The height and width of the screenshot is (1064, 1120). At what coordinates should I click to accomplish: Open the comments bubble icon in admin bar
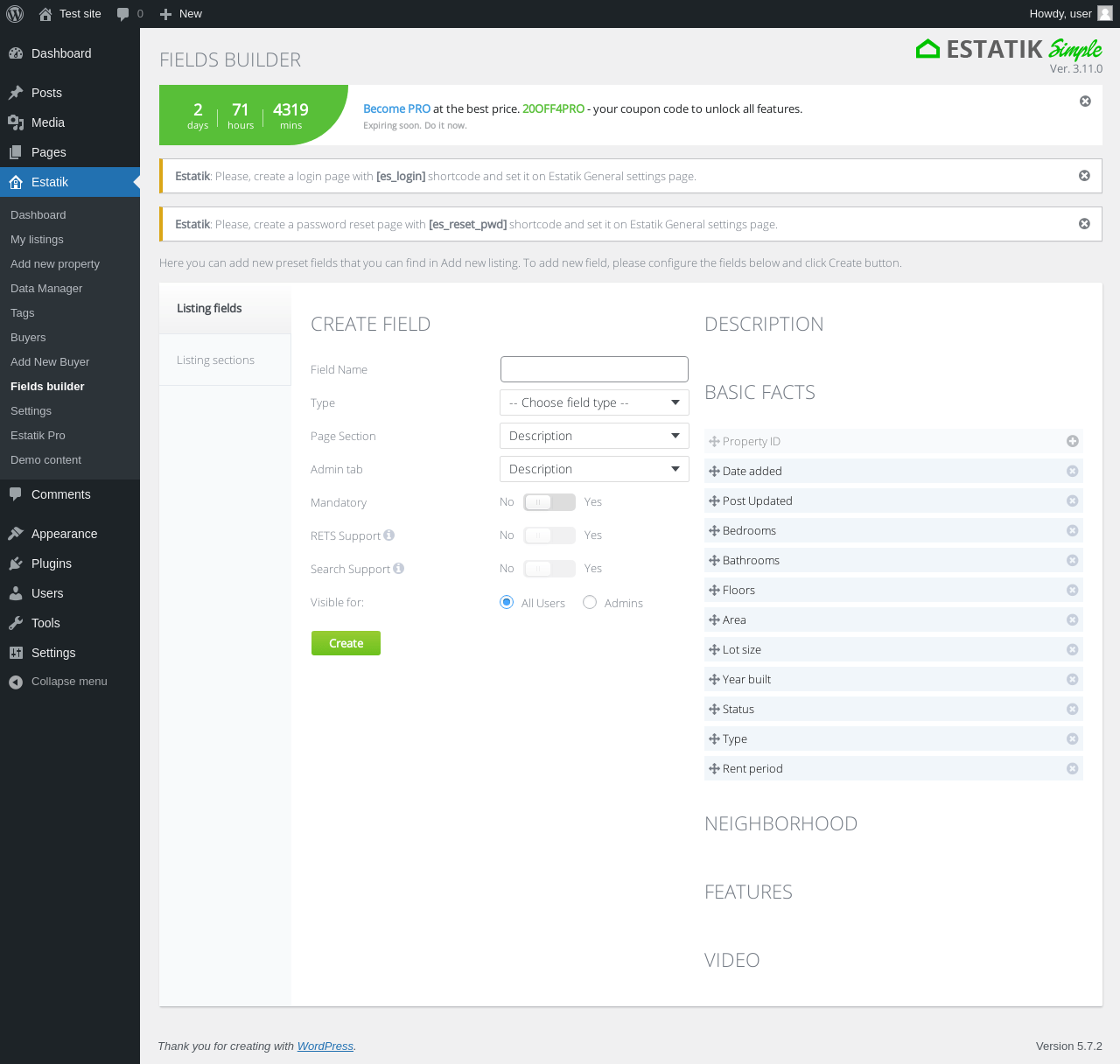(123, 14)
